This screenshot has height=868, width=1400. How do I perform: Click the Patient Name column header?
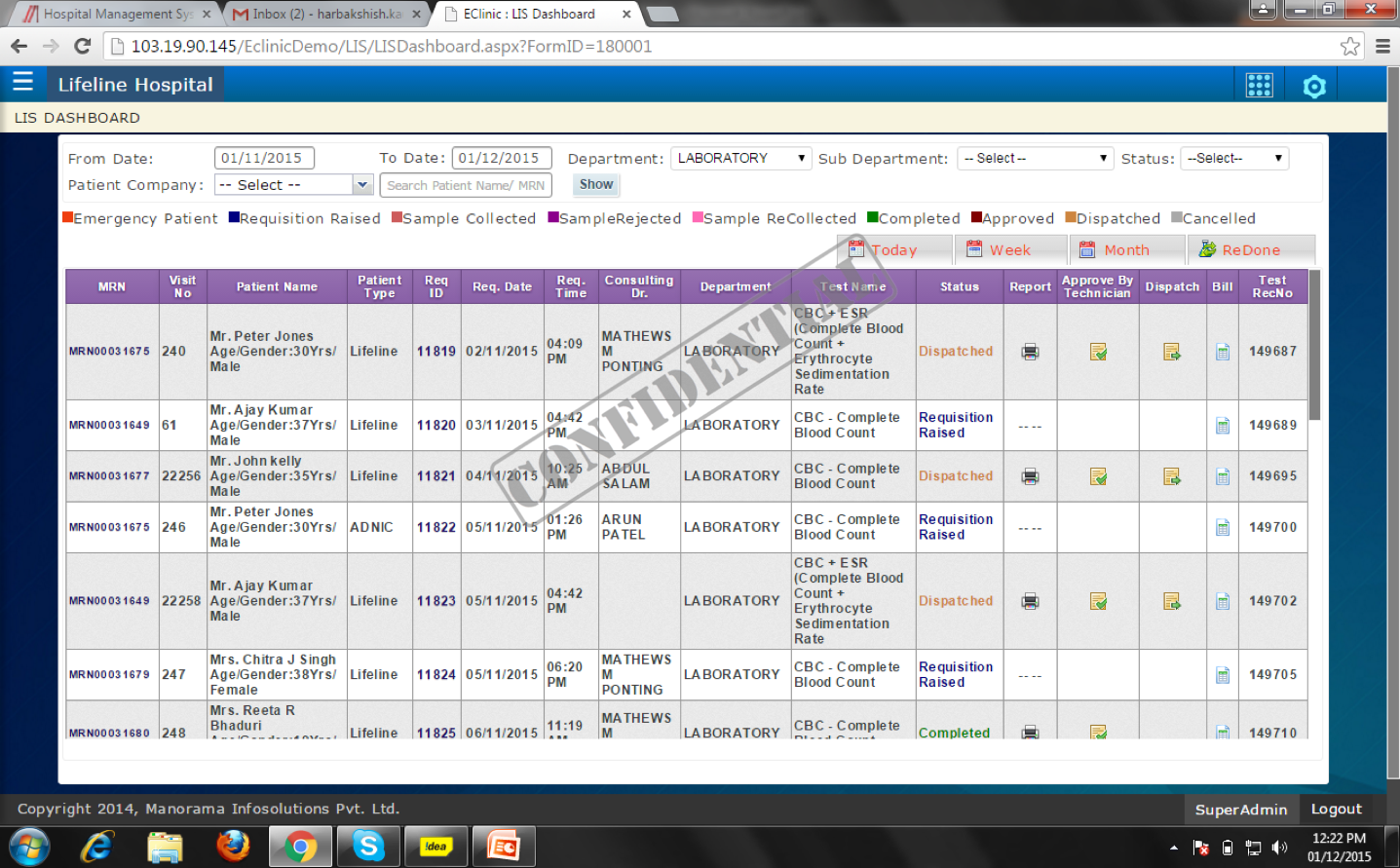pyautogui.click(x=277, y=286)
